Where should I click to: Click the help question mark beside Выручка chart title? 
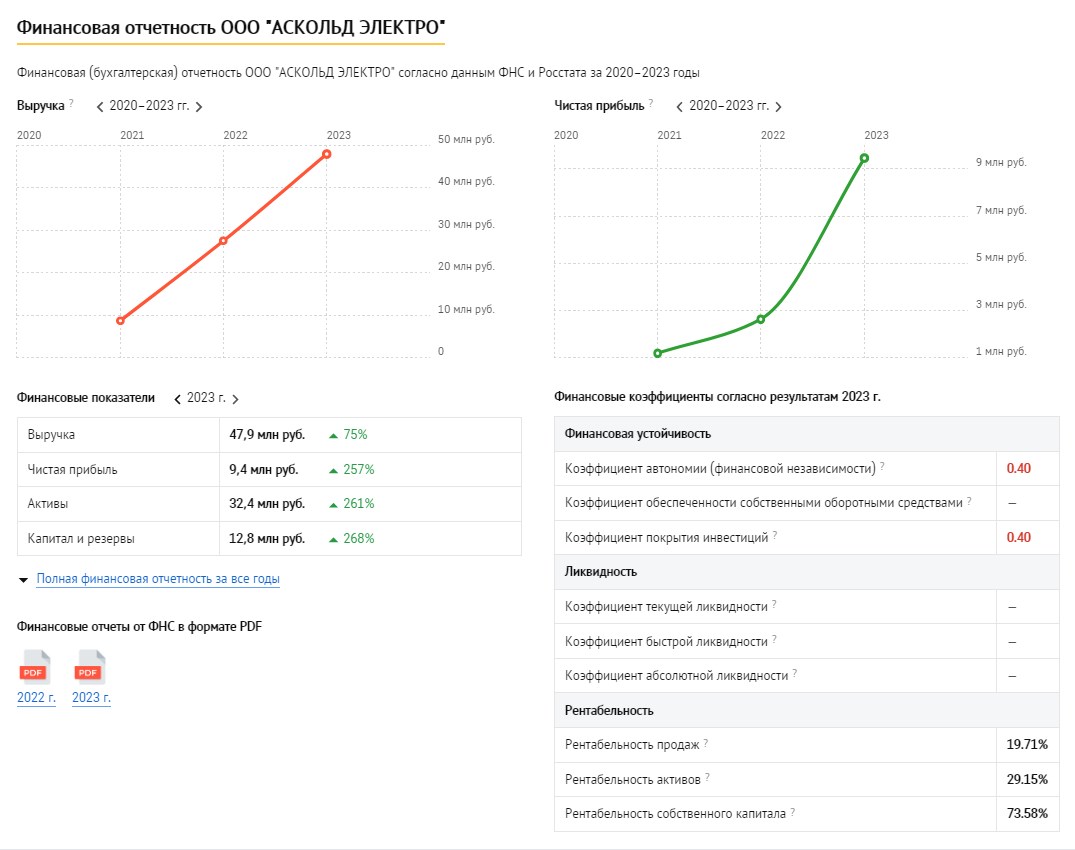71,103
